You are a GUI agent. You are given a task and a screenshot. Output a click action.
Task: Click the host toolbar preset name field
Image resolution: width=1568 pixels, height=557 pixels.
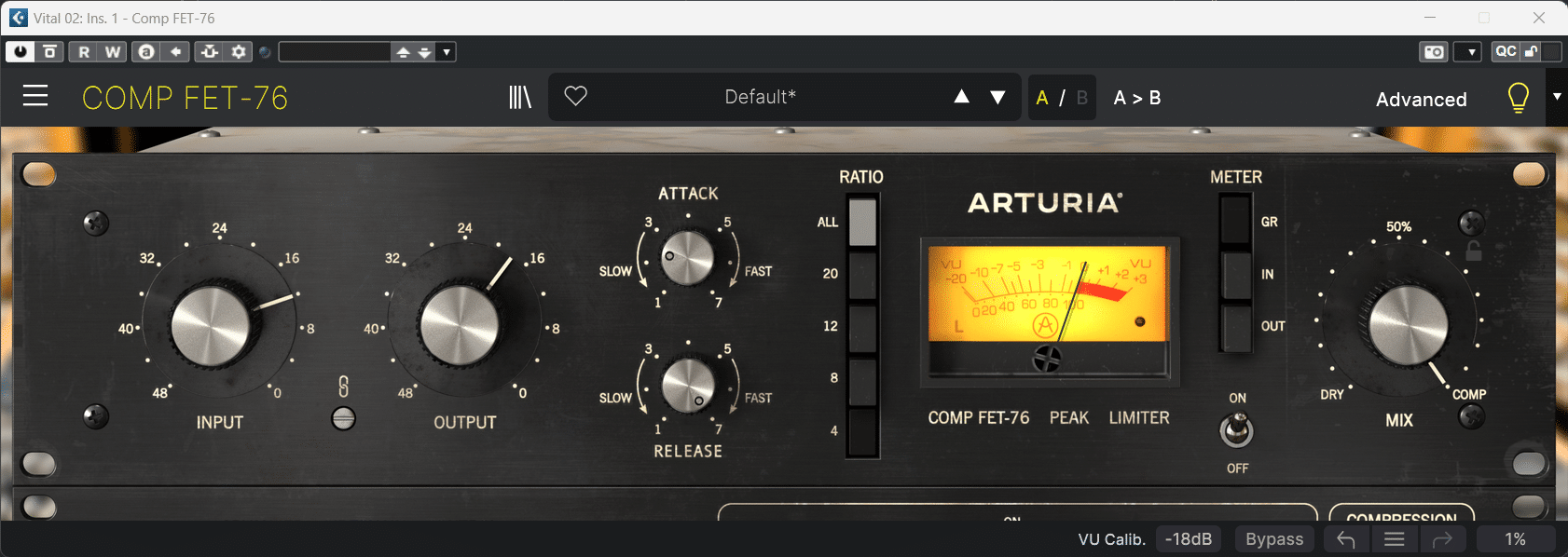[335, 52]
